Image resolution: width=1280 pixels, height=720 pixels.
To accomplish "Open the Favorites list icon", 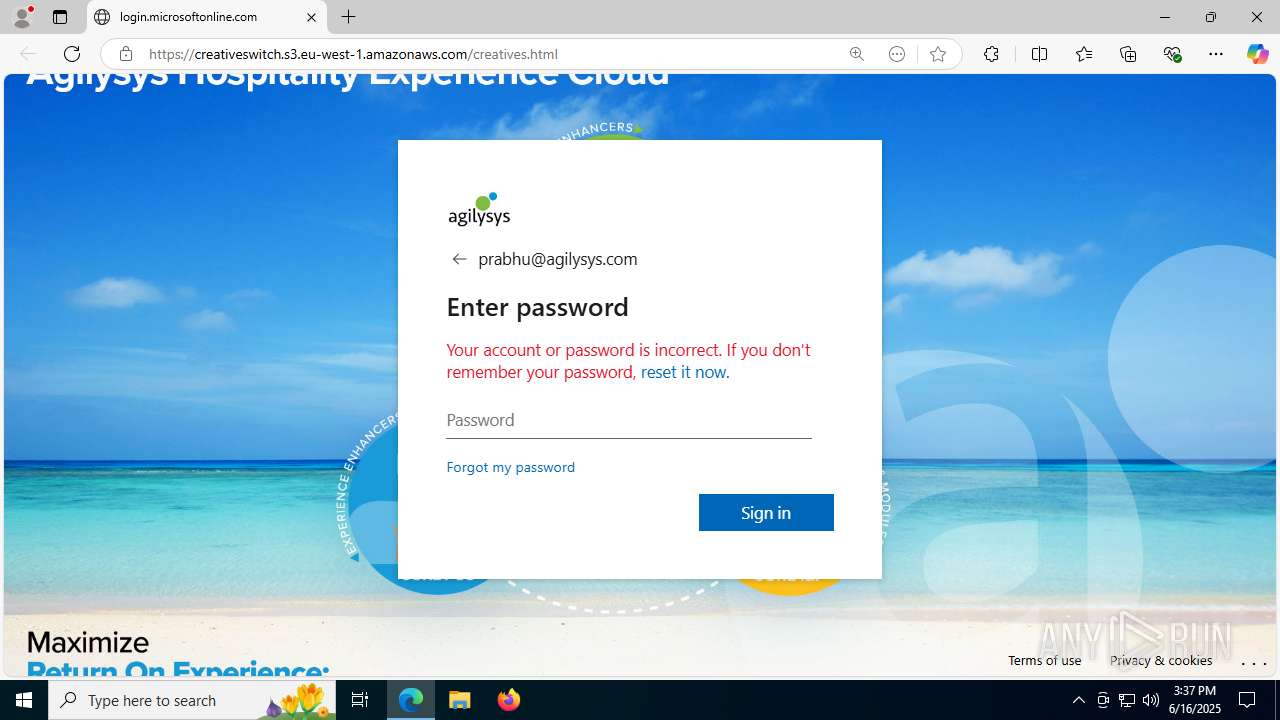I will coord(1084,54).
